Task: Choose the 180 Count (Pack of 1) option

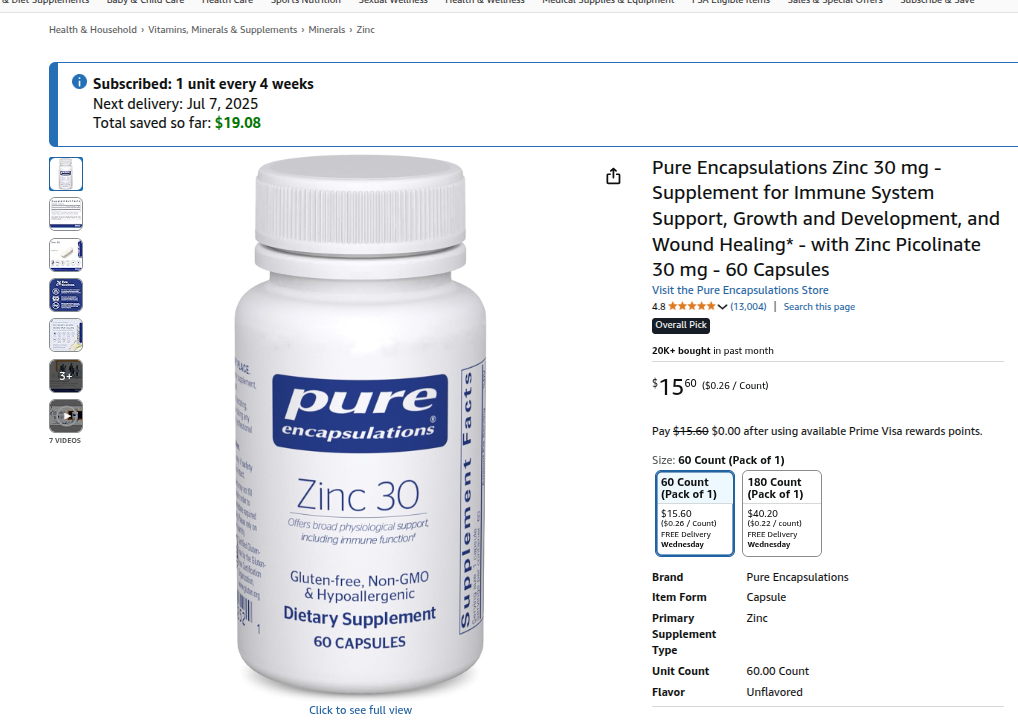Action: (x=782, y=514)
